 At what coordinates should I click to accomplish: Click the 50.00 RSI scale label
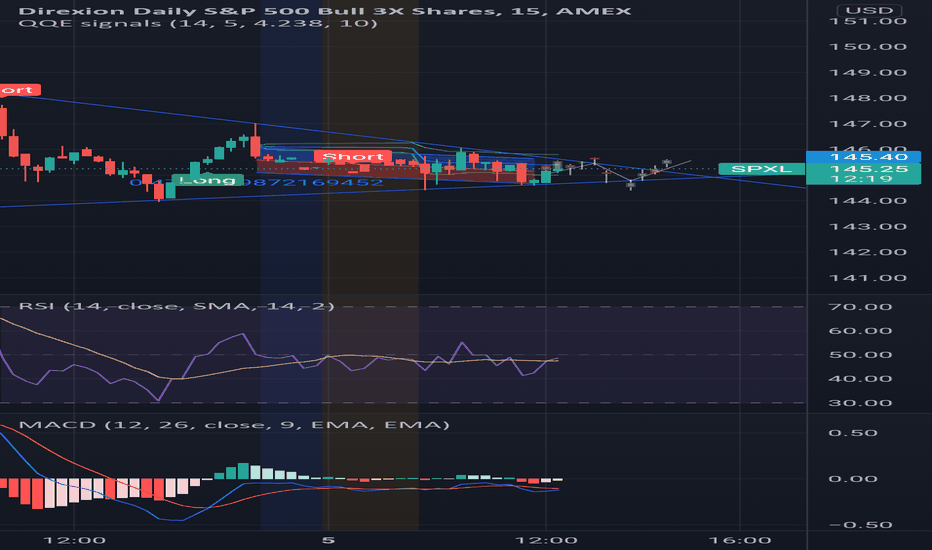pos(860,355)
